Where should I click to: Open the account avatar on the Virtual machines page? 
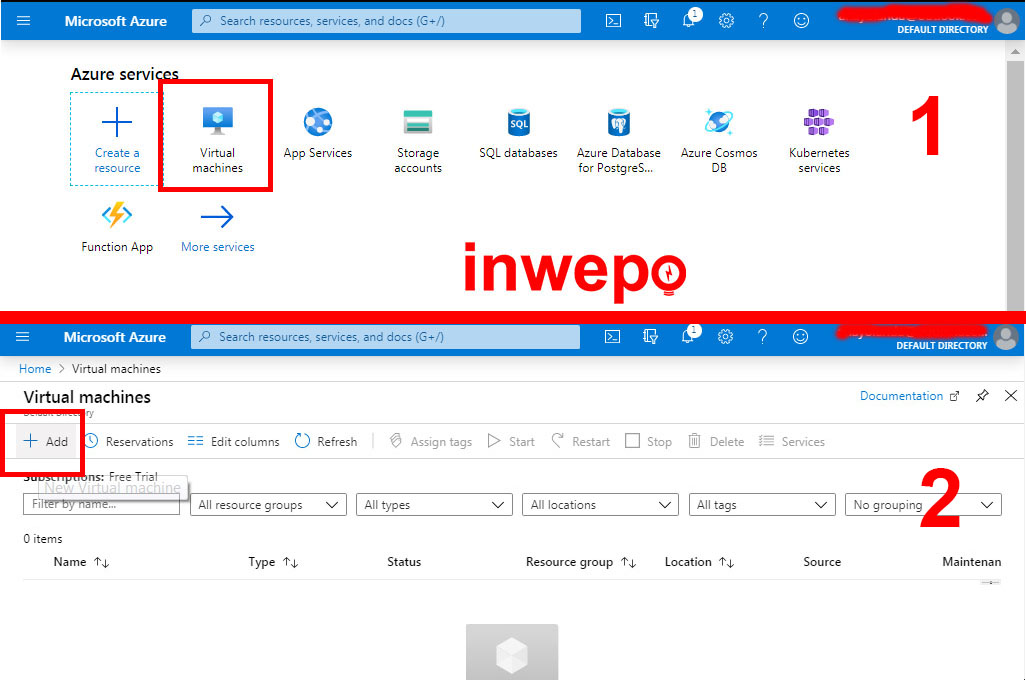(x=1006, y=338)
